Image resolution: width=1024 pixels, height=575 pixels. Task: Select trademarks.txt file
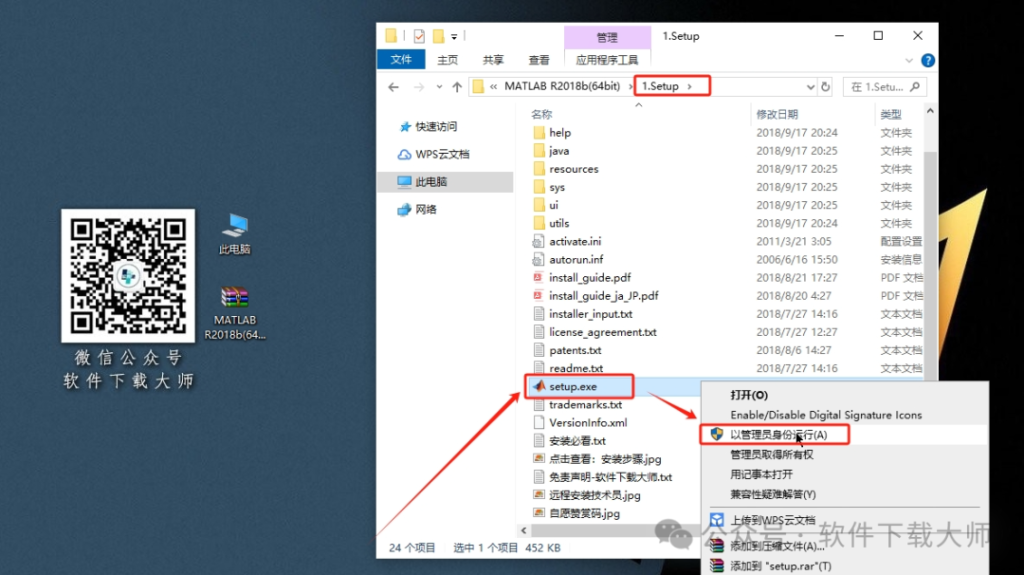[x=585, y=405]
